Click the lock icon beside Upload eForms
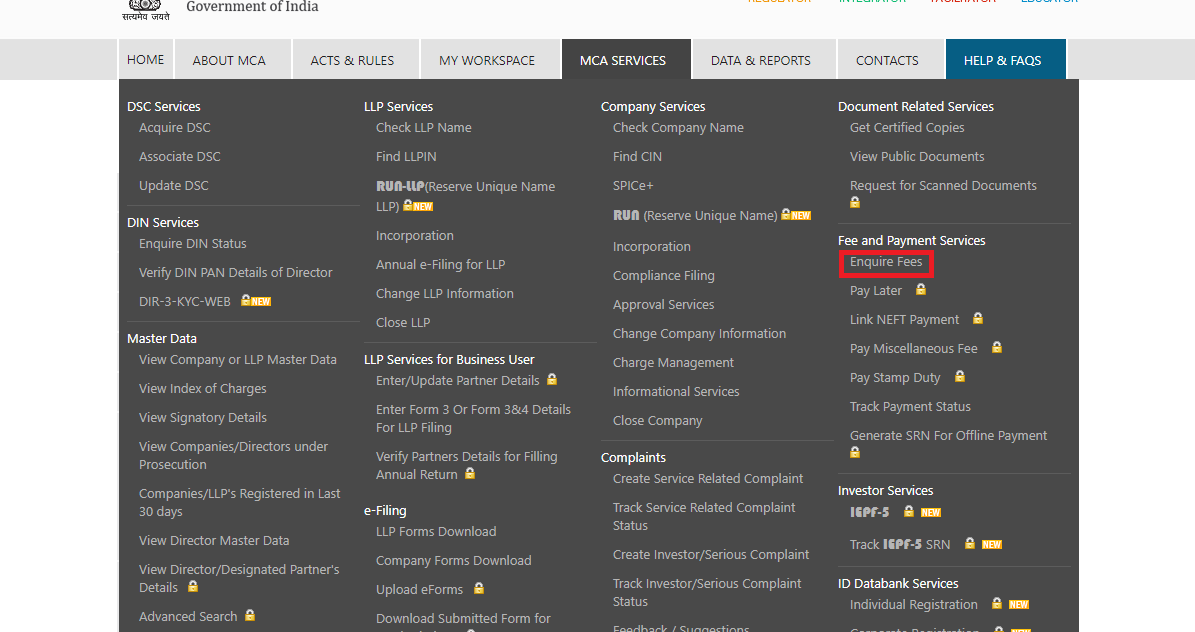 479,589
